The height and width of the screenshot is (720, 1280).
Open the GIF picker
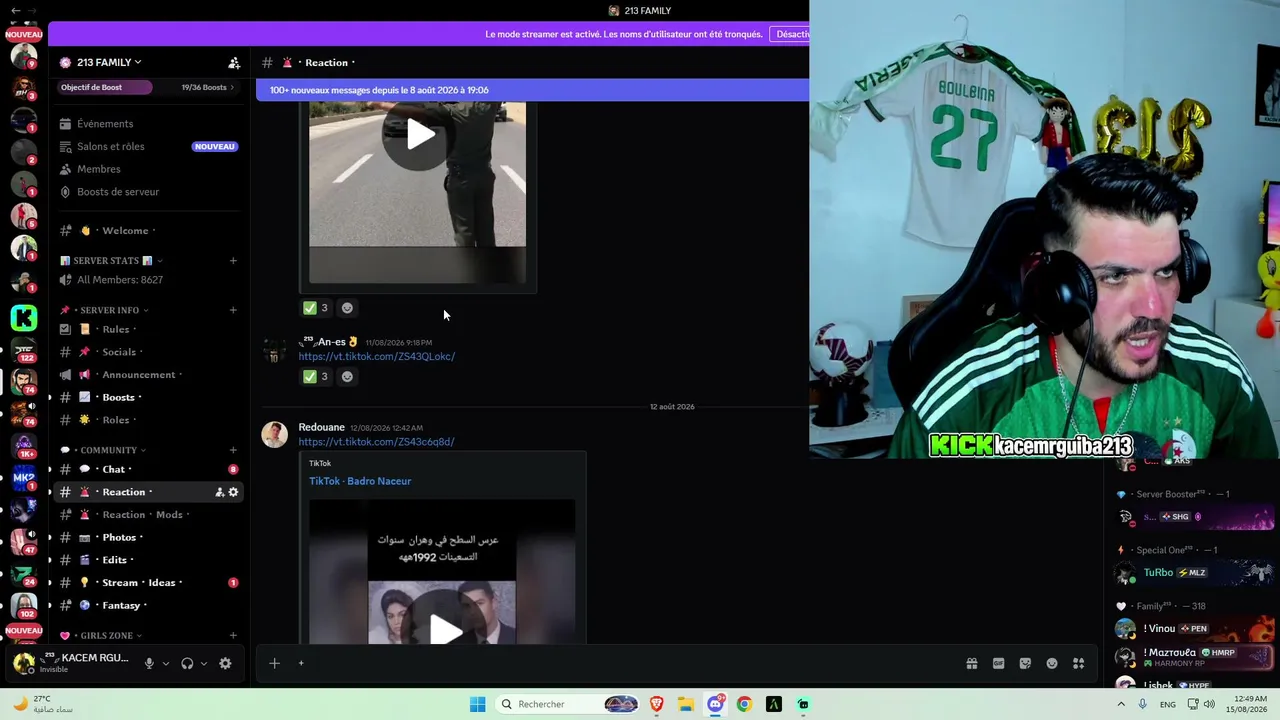pyautogui.click(x=998, y=663)
